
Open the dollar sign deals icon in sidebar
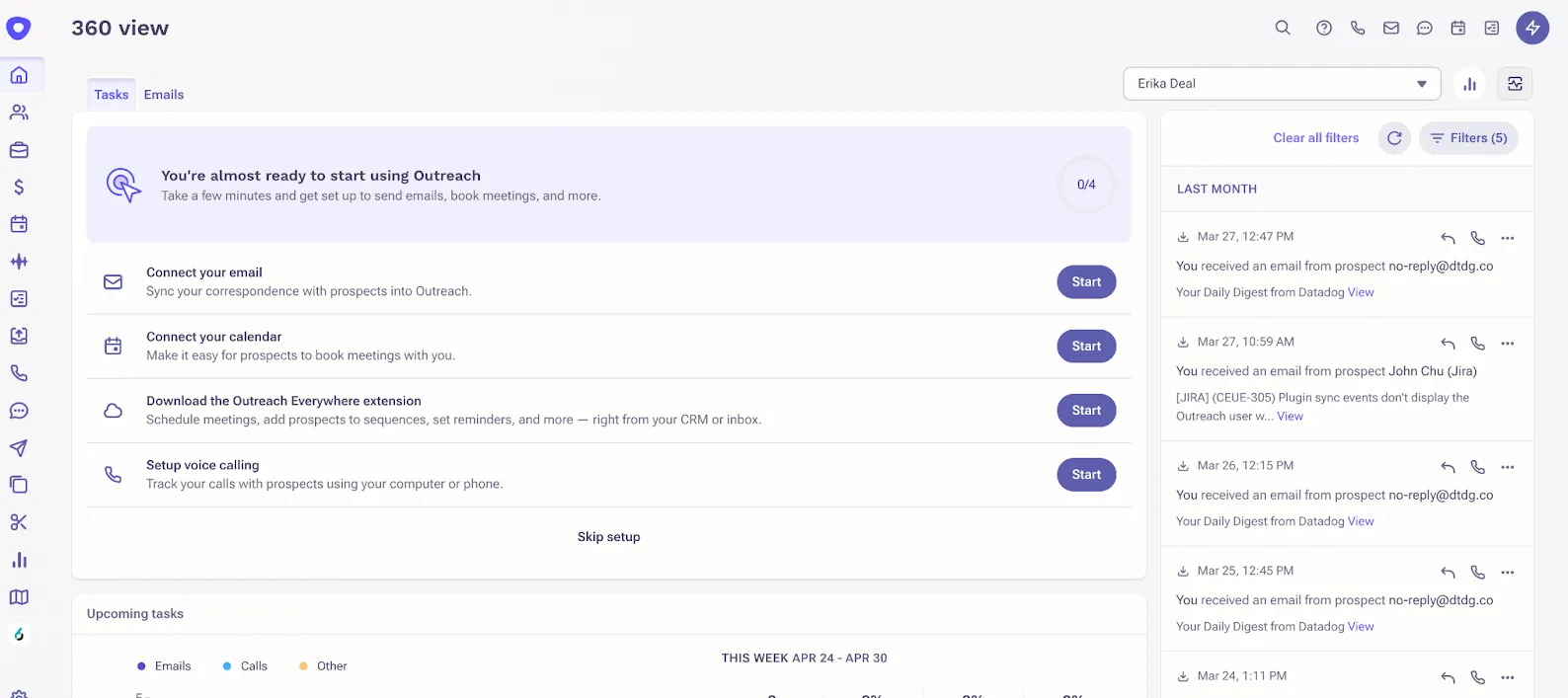point(18,187)
